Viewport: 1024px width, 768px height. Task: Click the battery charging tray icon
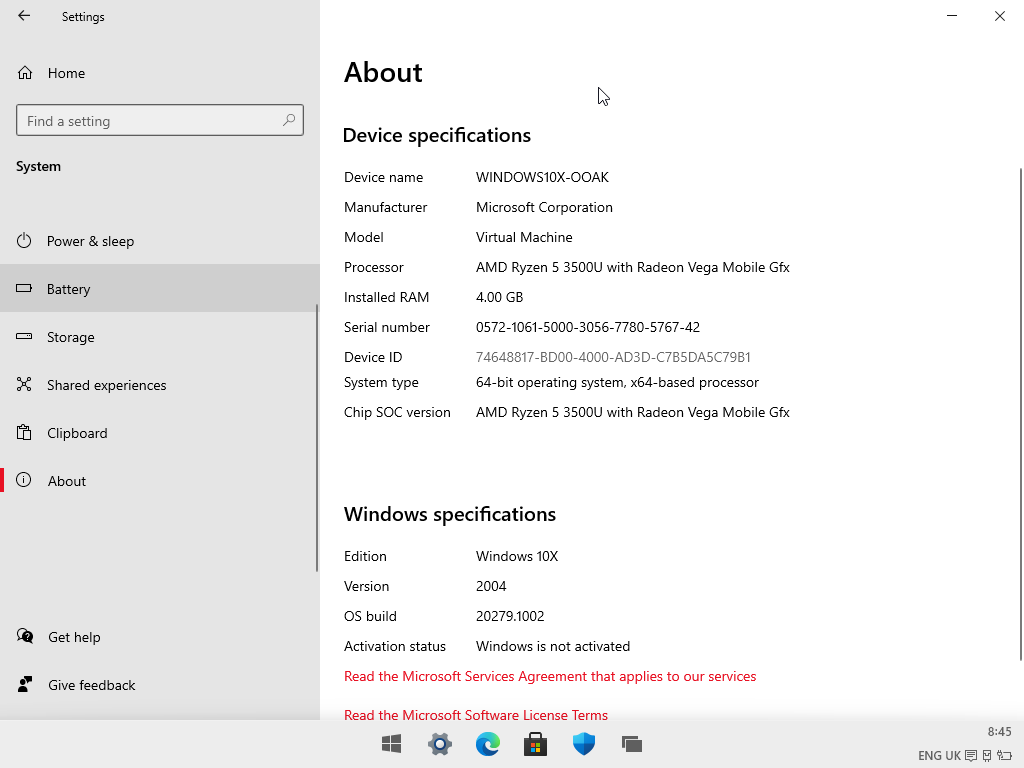pos(1004,756)
